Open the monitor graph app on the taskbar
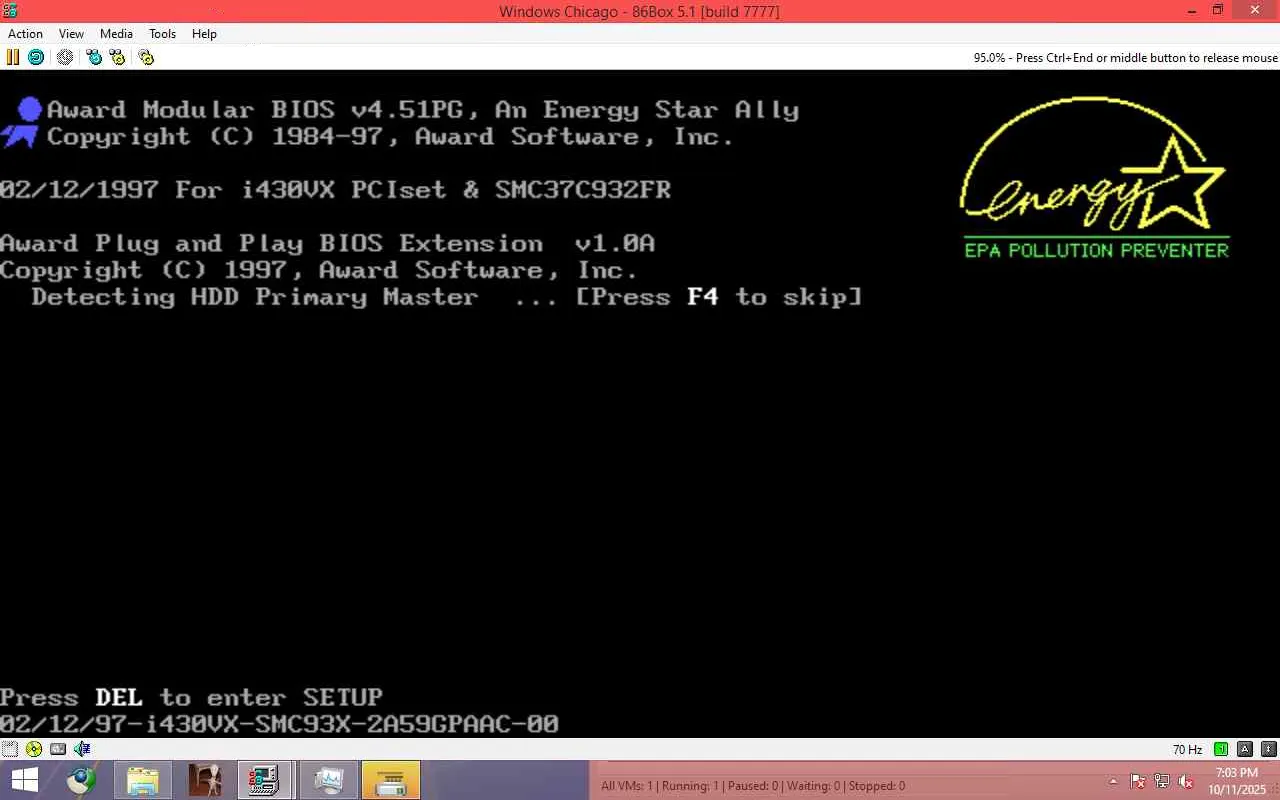Viewport: 1280px width, 800px height. click(x=328, y=780)
